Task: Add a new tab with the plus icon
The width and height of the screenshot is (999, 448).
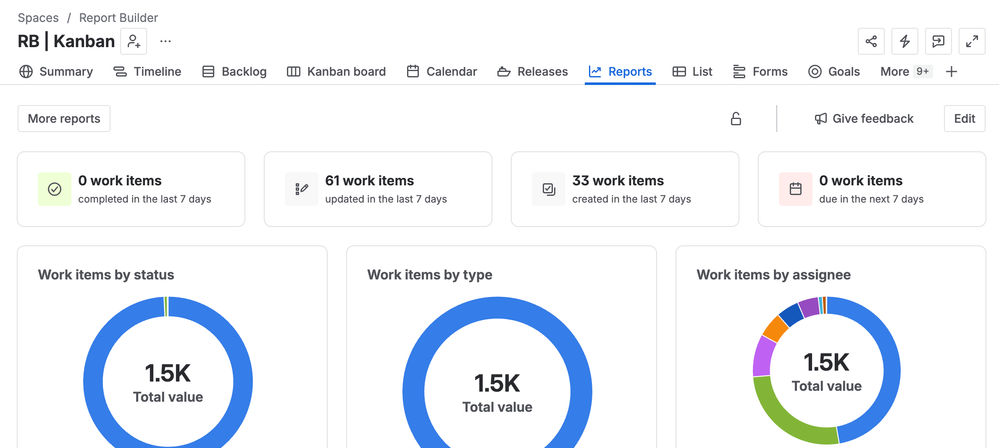Action: (951, 71)
